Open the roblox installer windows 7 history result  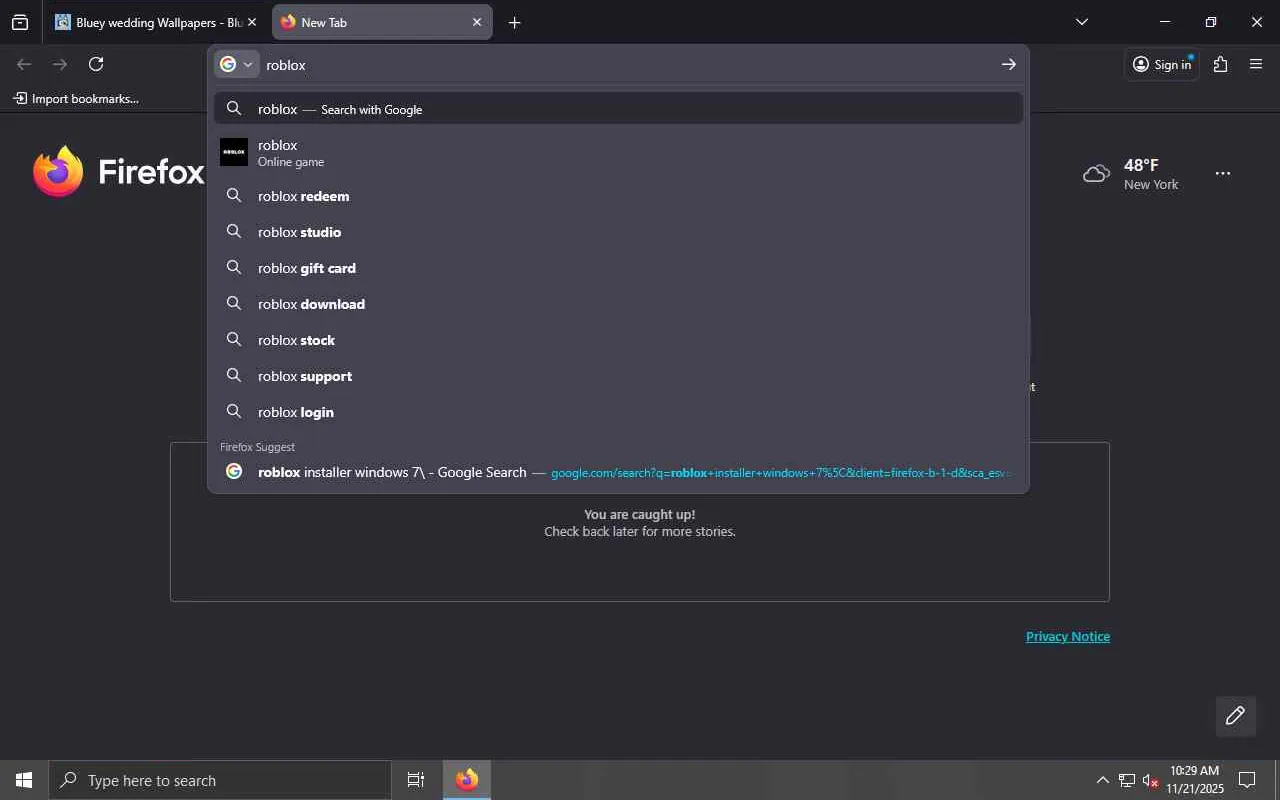click(x=618, y=472)
